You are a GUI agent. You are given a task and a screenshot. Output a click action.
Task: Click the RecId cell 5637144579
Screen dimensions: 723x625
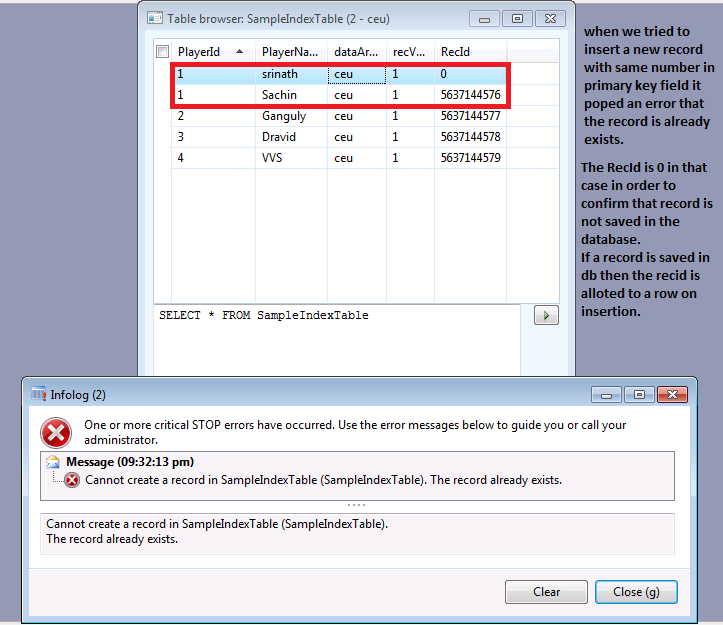470,158
